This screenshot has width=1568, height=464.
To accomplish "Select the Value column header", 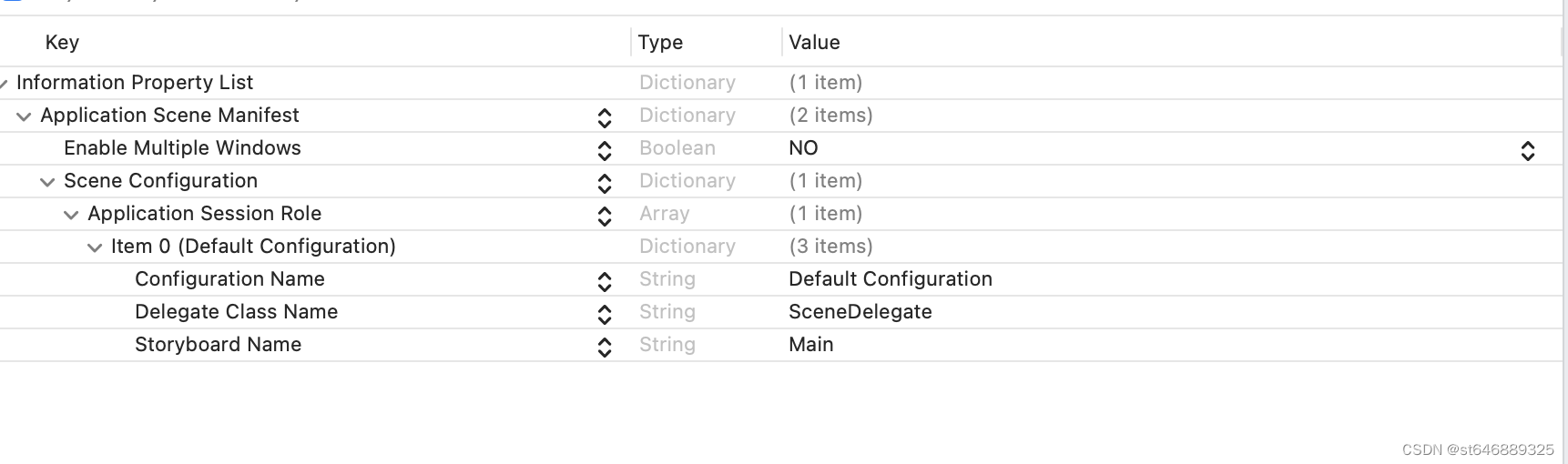I will [x=814, y=42].
